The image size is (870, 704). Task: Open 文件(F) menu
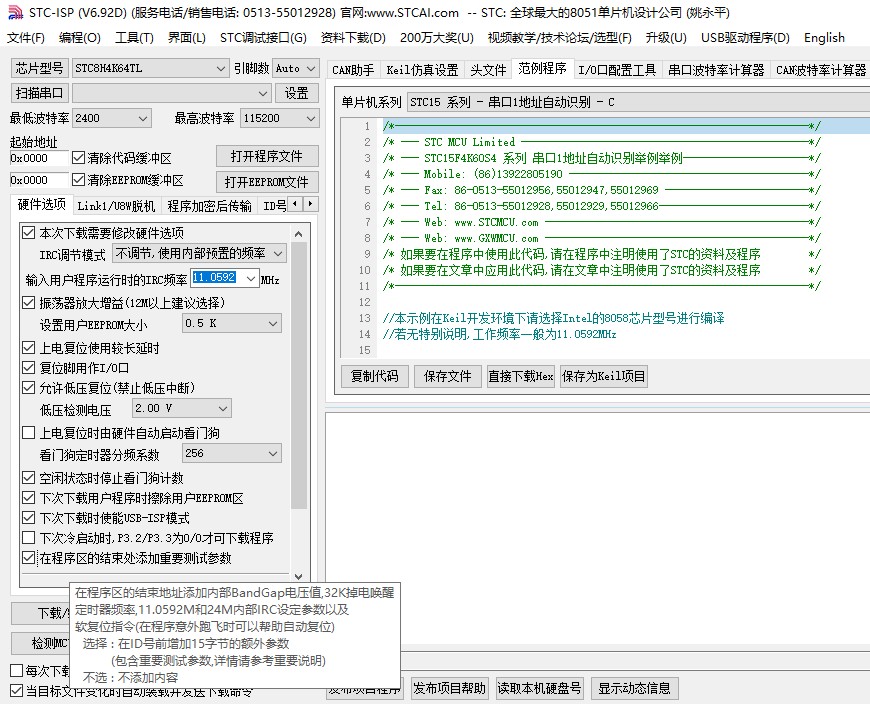coord(26,38)
